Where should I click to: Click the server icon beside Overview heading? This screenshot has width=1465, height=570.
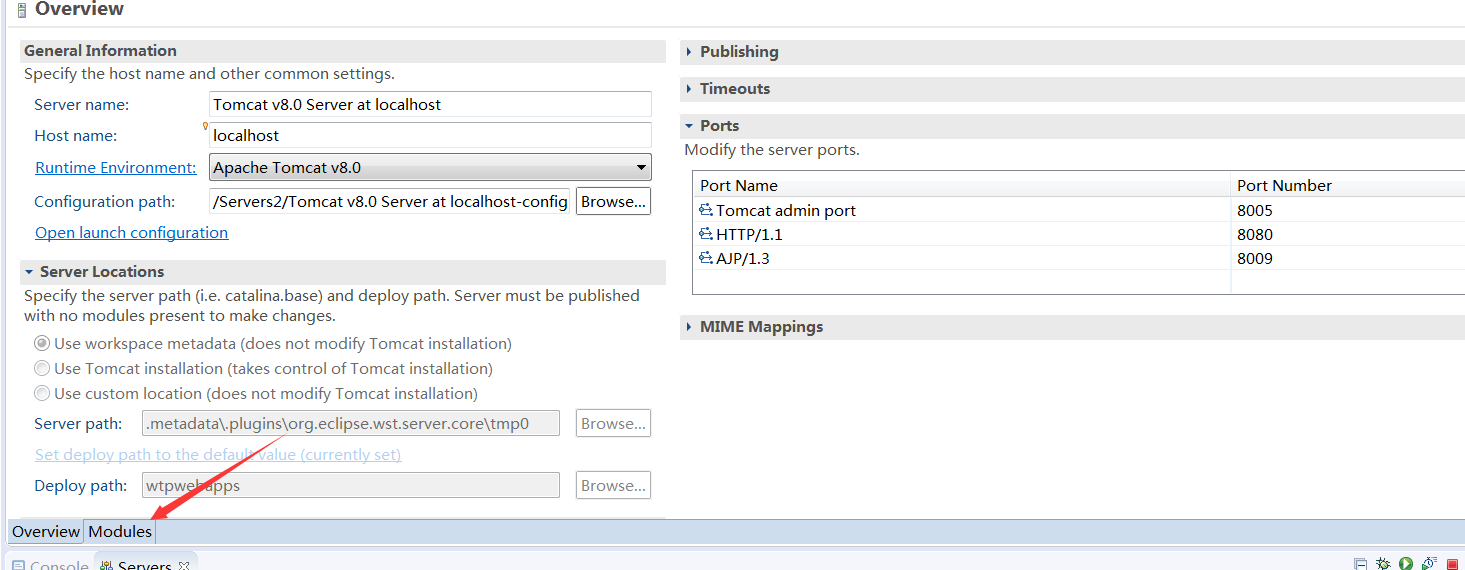22,11
